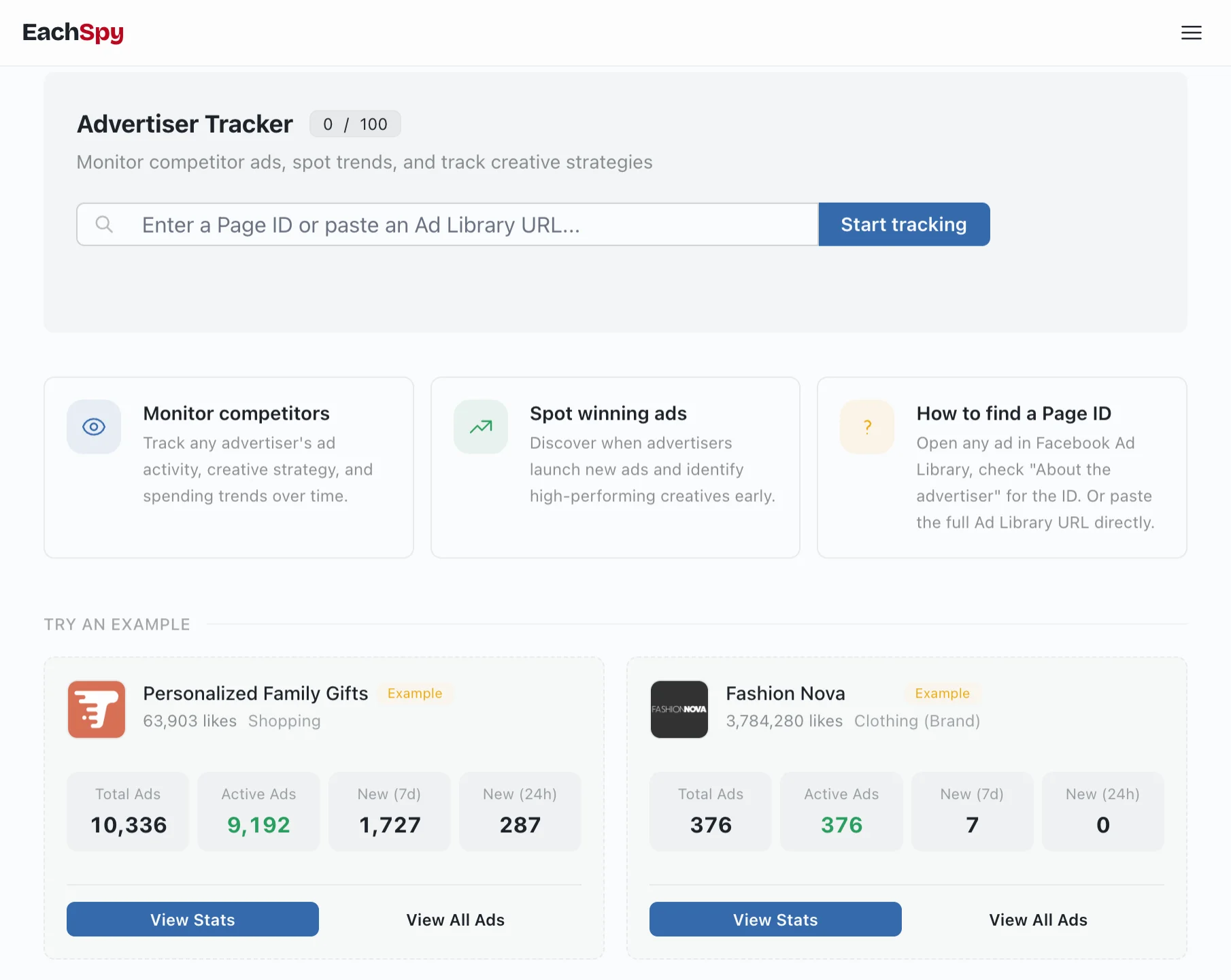Click Example badge beside Personalized Family Gifts

[x=415, y=694]
